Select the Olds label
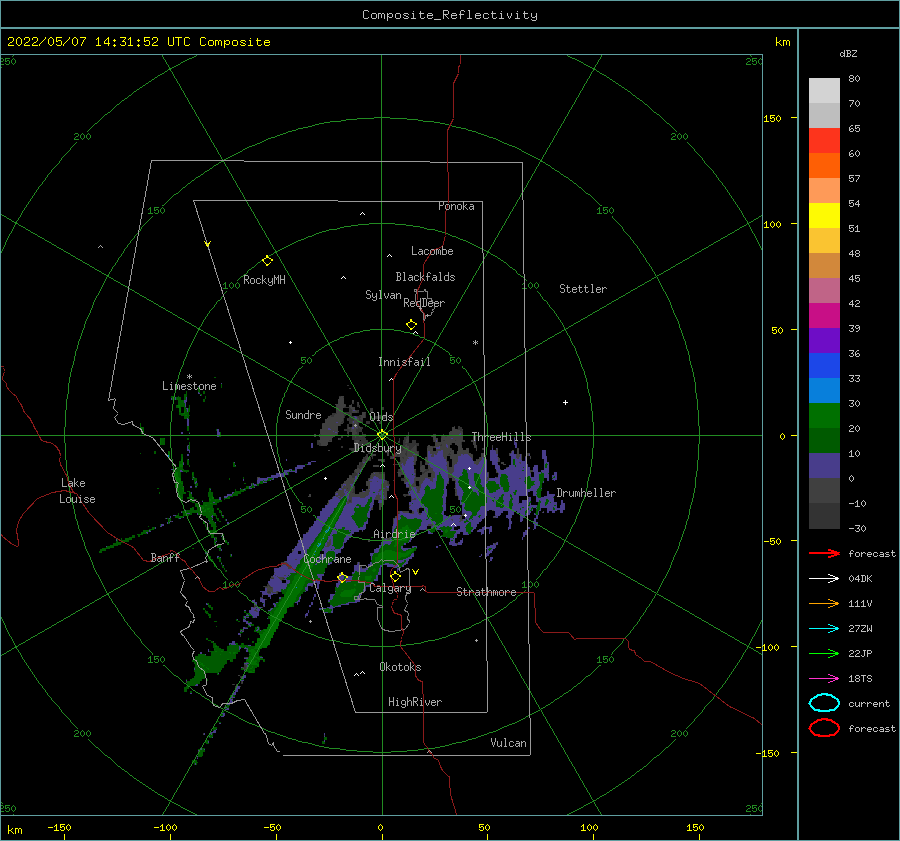Image resolution: width=900 pixels, height=841 pixels. tap(381, 417)
